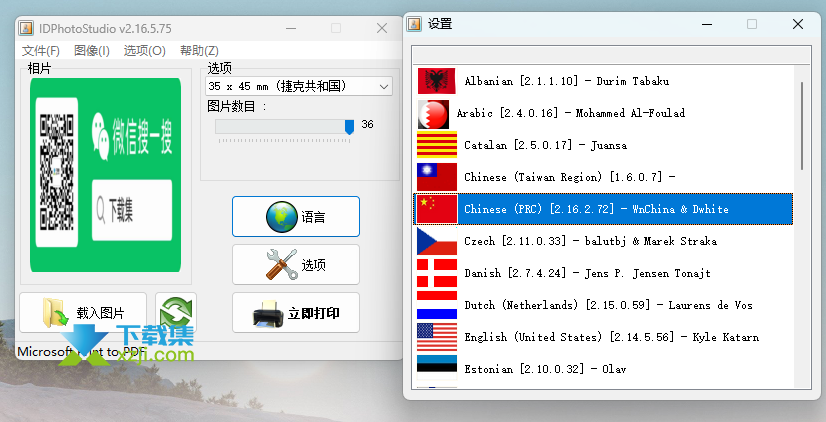This screenshot has width=826, height=422.
Task: Close the IDPhotoStudio main window
Action: tap(382, 28)
